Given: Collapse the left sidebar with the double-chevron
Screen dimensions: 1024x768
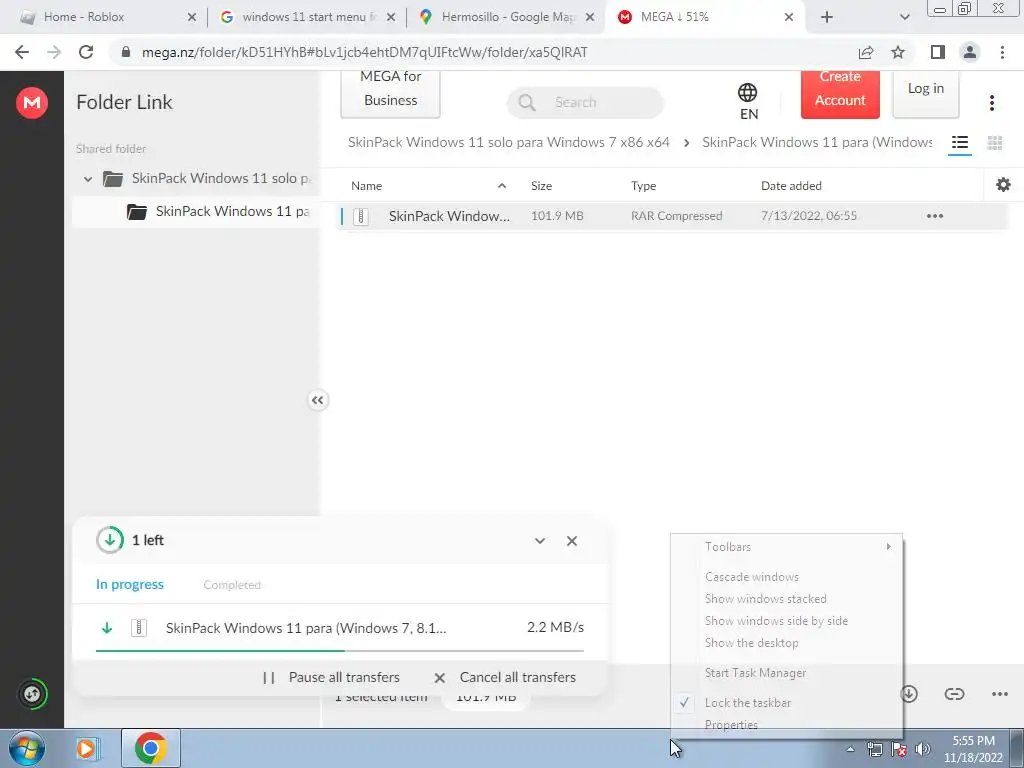Looking at the screenshot, I should point(317,400).
